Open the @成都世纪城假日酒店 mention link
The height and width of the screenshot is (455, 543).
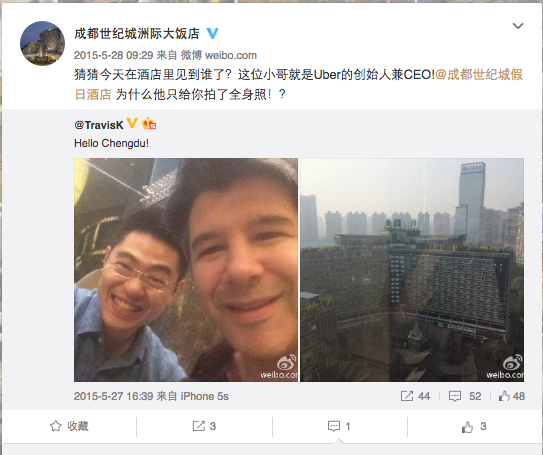(x=299, y=84)
